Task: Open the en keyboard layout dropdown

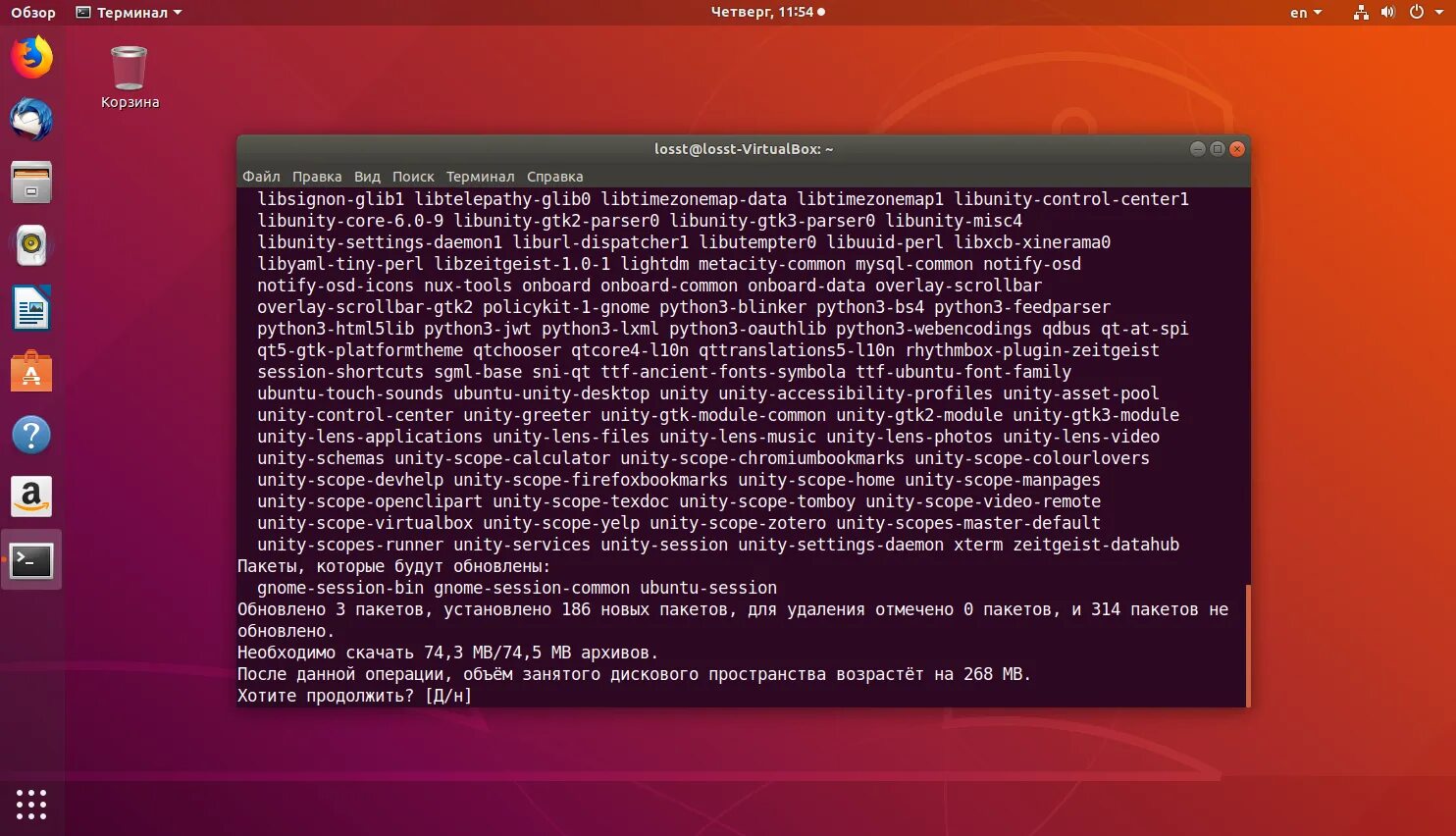Action: 1306,13
